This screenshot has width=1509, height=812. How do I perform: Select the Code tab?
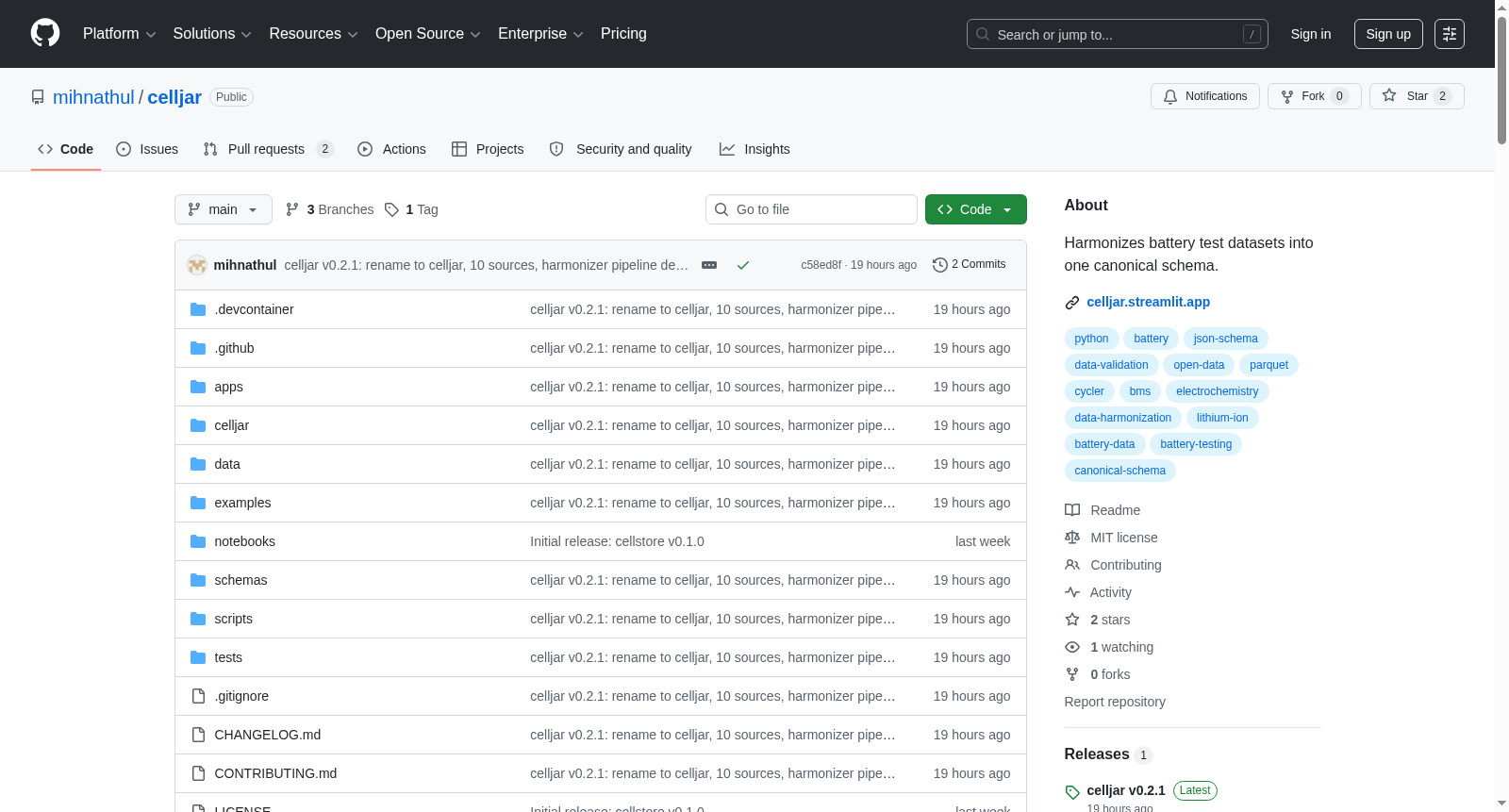(x=66, y=149)
